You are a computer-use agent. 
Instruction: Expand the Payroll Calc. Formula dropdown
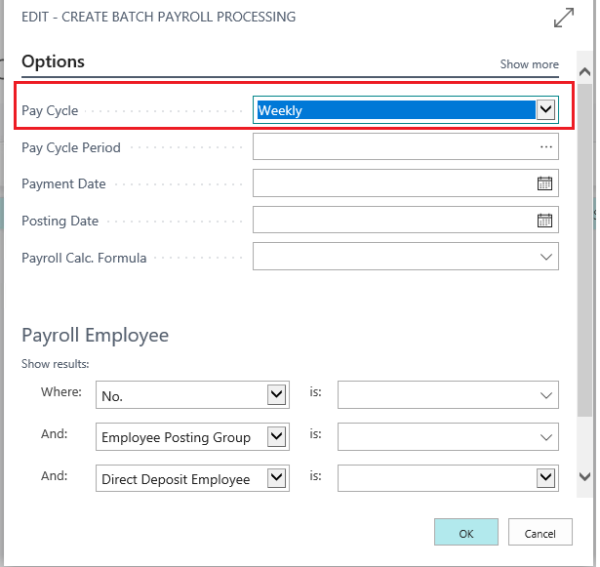point(546,257)
